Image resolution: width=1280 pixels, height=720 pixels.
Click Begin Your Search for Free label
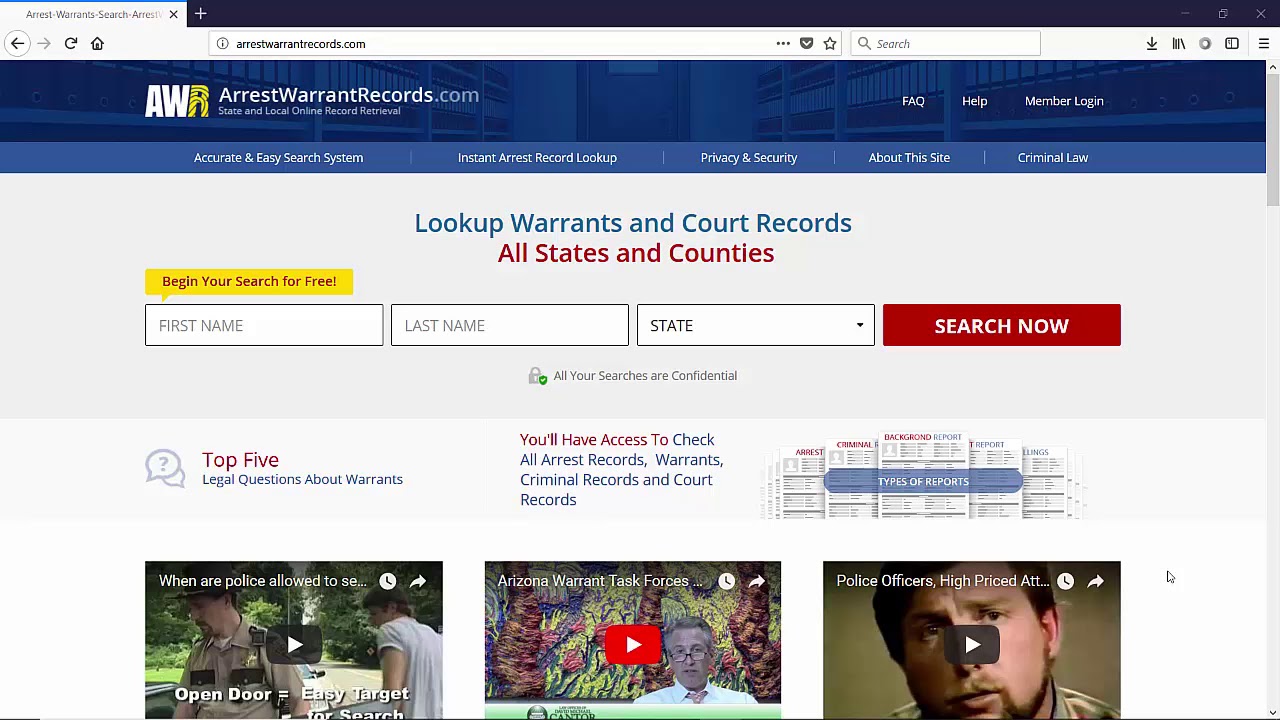pyautogui.click(x=249, y=282)
